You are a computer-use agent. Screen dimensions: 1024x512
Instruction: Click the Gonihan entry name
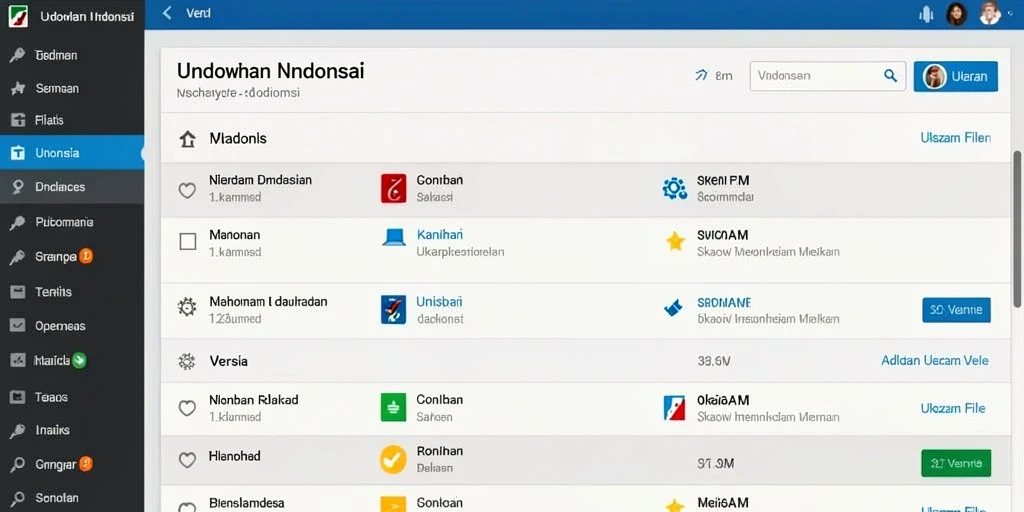(440, 180)
